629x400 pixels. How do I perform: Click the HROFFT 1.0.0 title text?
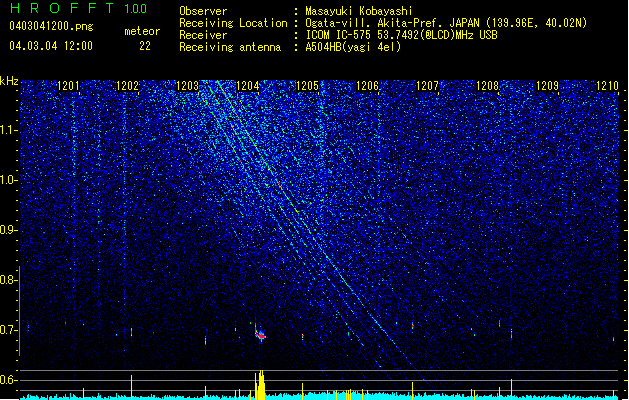[78, 8]
